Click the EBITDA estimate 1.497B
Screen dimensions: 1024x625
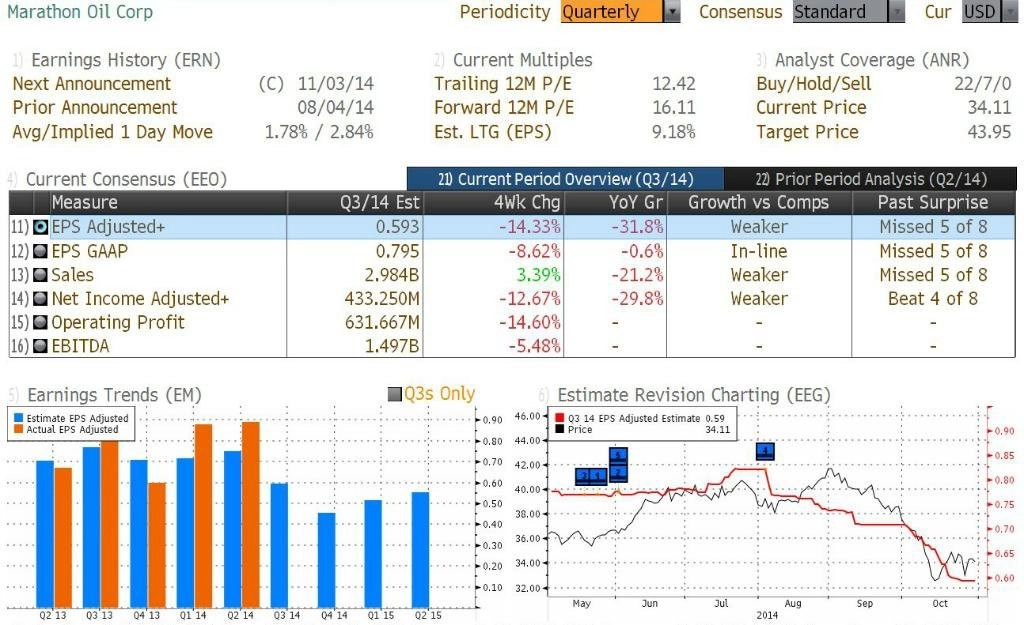tap(392, 345)
